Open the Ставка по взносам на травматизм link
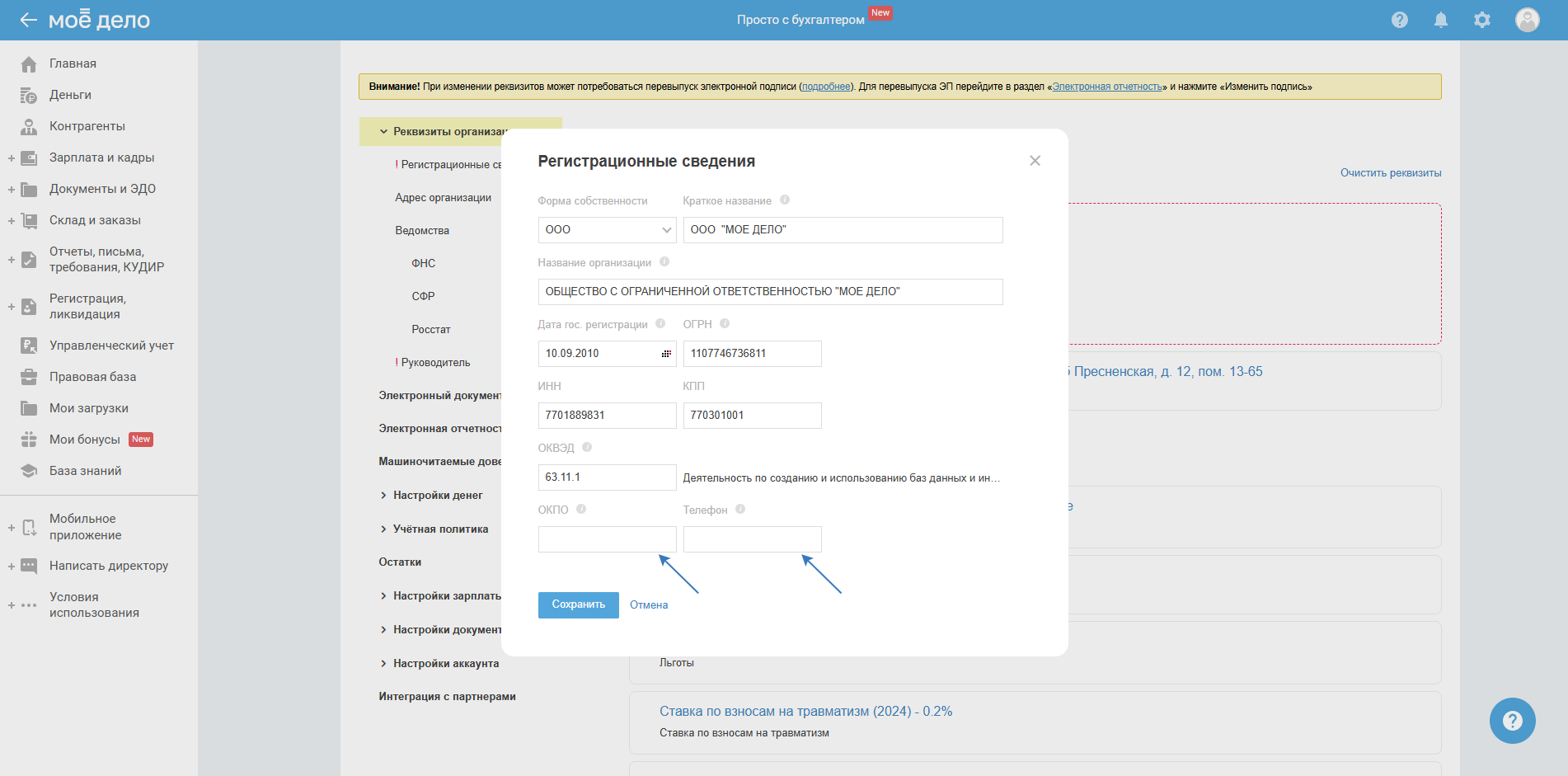Screen dimensions: 1568x776 (x=805, y=711)
